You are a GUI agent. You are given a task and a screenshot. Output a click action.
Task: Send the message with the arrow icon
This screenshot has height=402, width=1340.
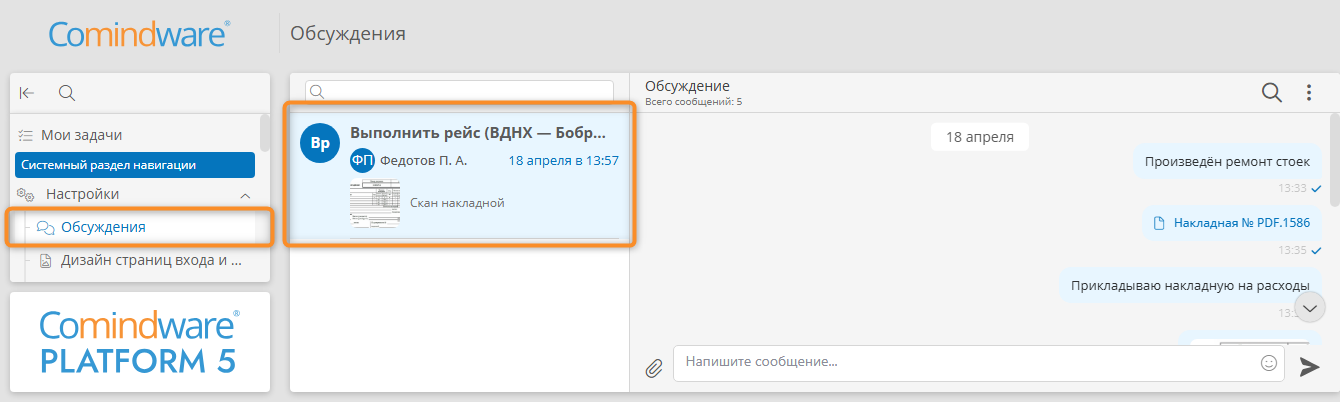point(1309,367)
